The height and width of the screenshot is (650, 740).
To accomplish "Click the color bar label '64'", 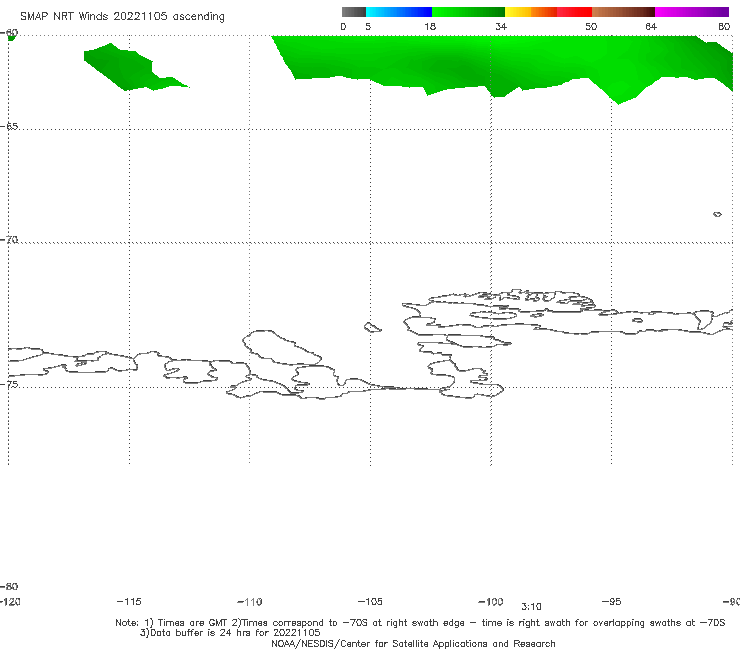I will 651,26.
